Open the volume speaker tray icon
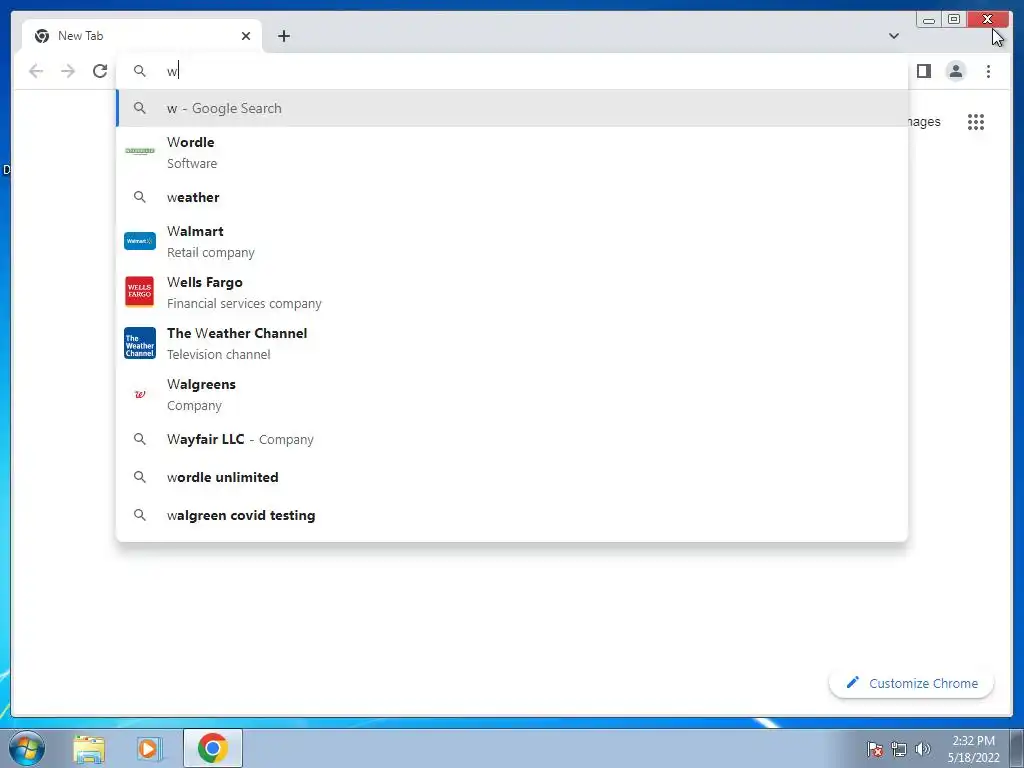1024x768 pixels. [923, 749]
